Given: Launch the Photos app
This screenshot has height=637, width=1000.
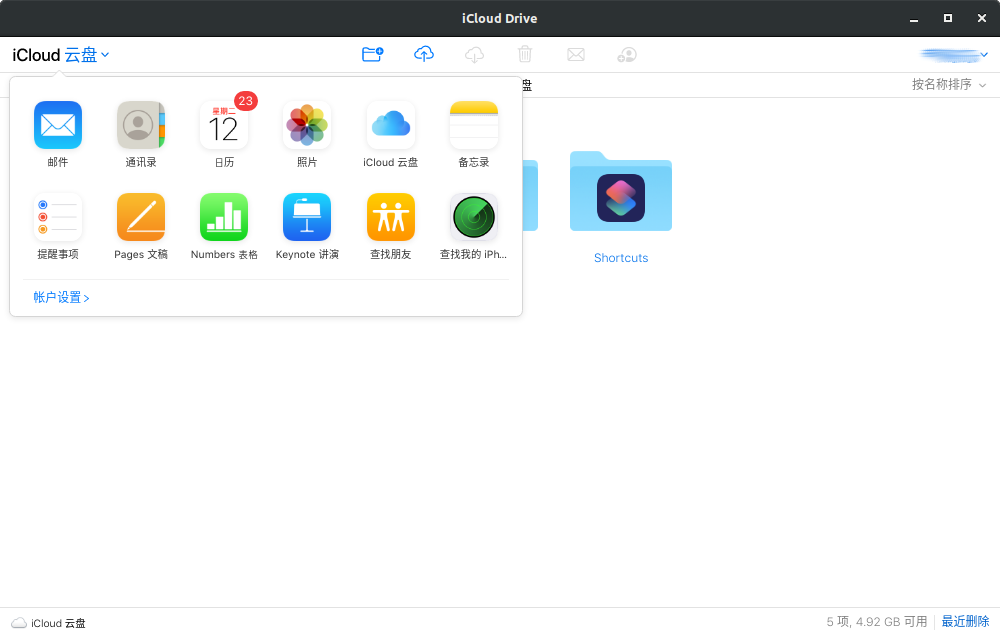Looking at the screenshot, I should (307, 125).
